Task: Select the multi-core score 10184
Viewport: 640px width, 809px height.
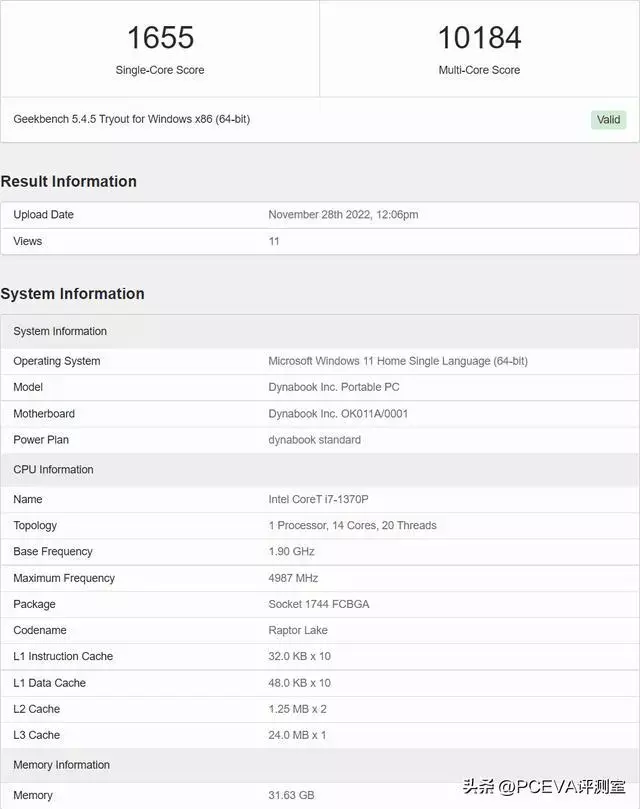Action: [479, 38]
